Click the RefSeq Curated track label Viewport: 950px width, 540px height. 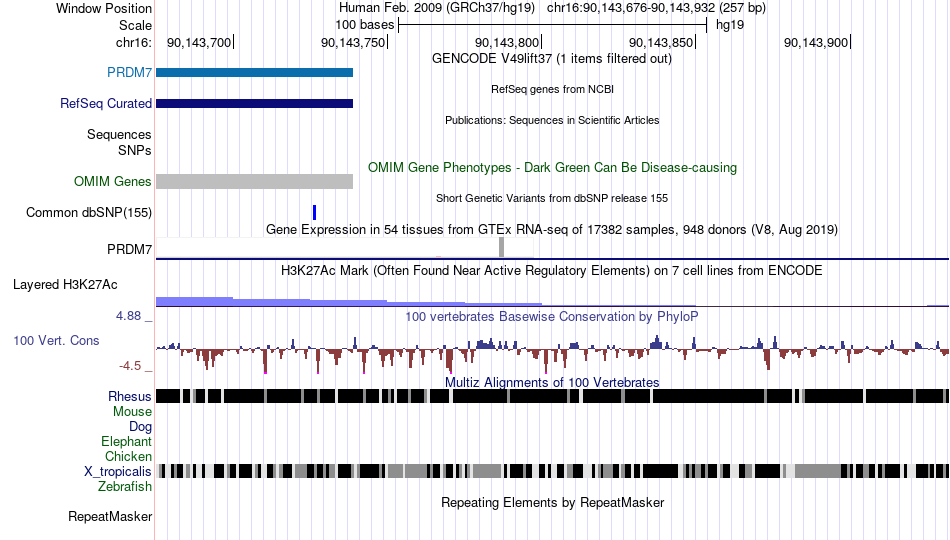pos(105,104)
